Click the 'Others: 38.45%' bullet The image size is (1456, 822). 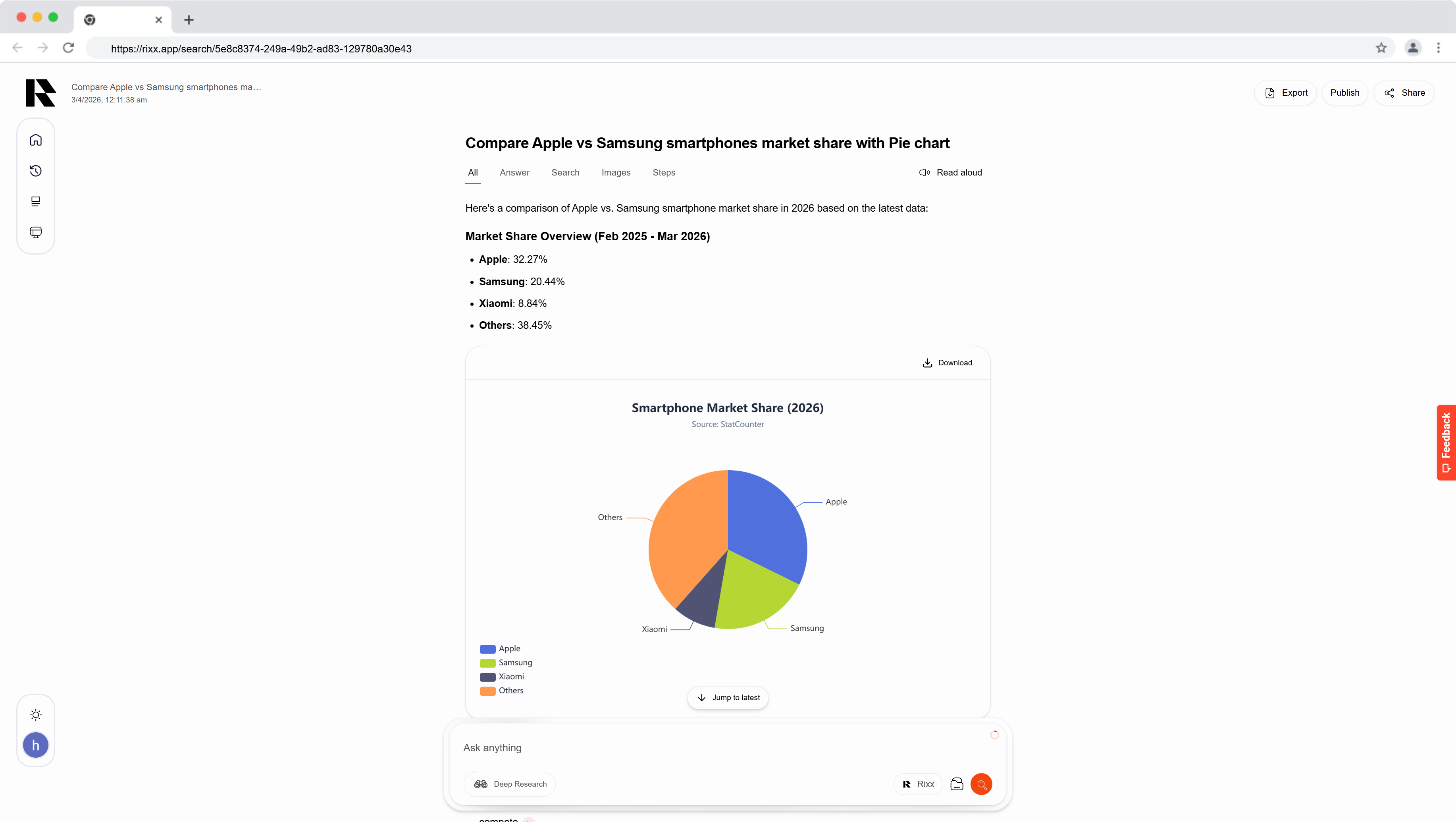tap(516, 326)
